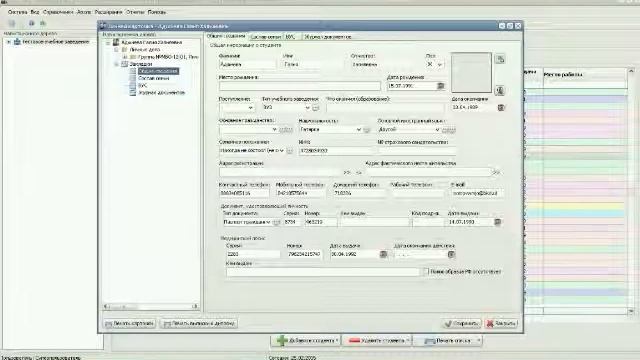Open the Национальность dropdown showing Татарка
640x360 pixels.
point(358,129)
